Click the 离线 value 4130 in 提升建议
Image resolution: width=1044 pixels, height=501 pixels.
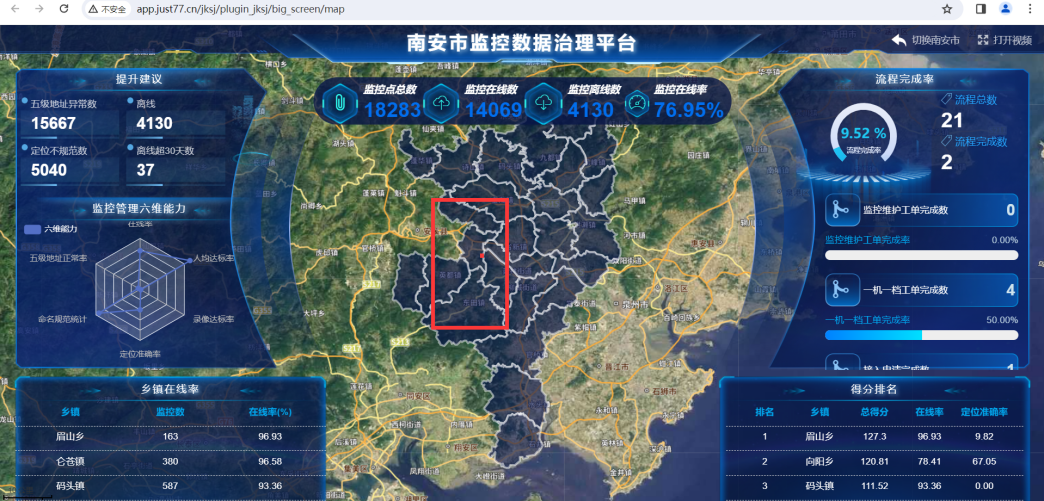[x=154, y=123]
